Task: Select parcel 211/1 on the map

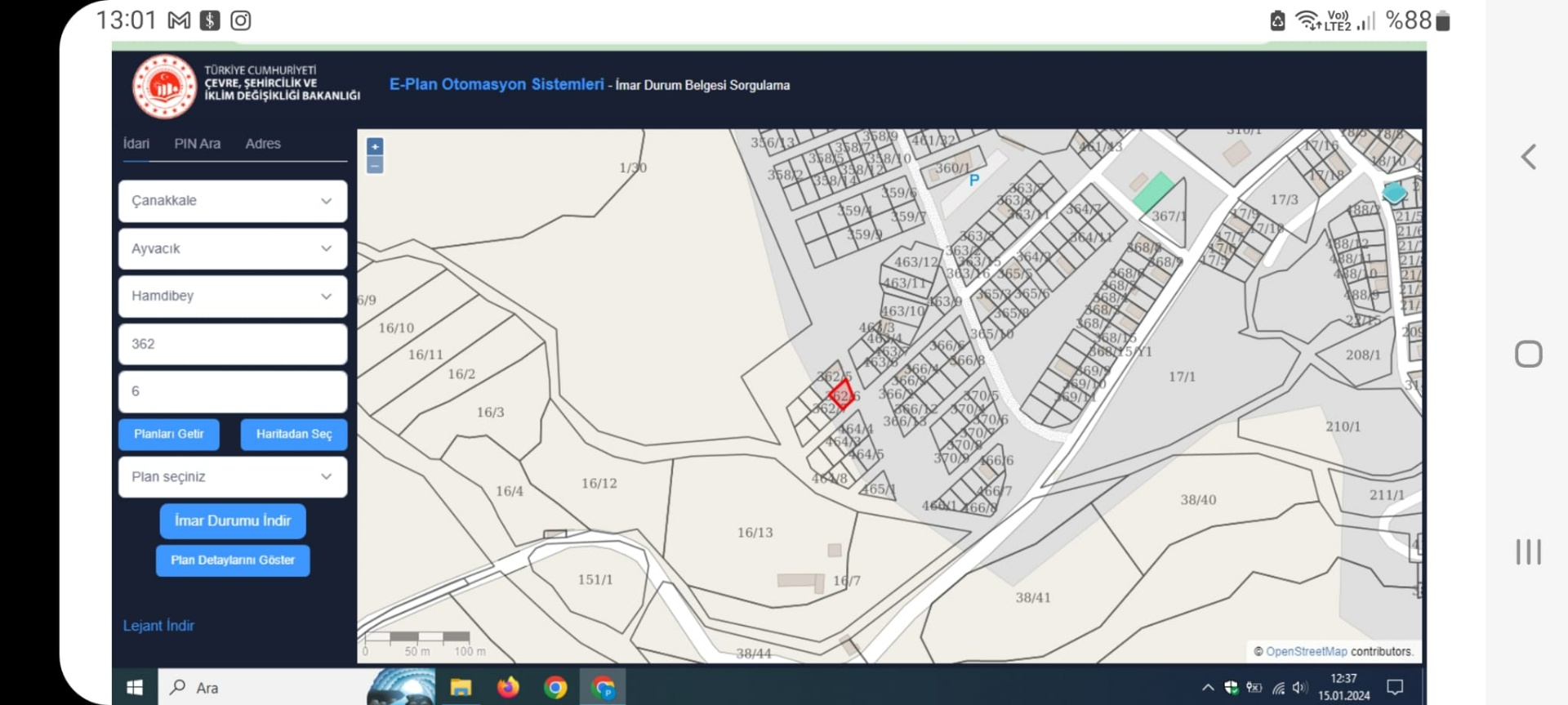Action: click(x=1387, y=495)
